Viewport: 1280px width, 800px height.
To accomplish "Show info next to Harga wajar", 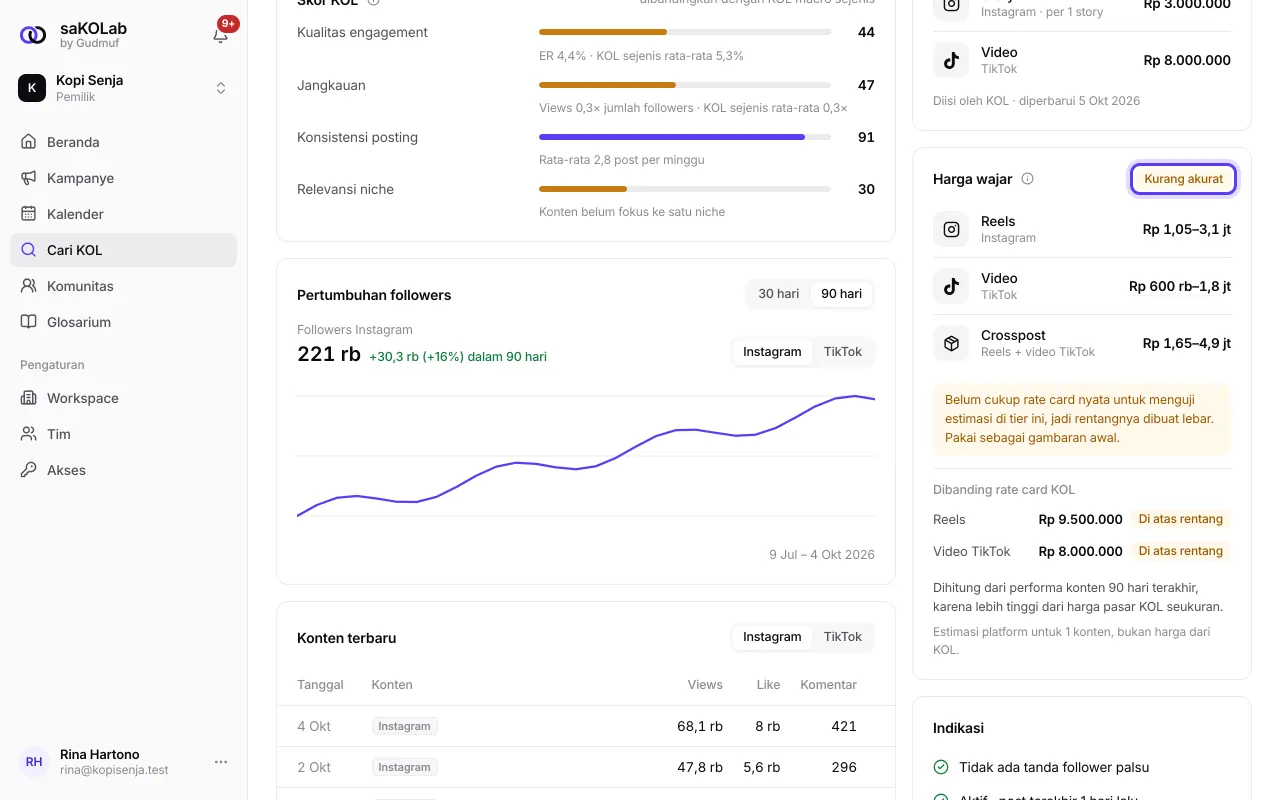I will [x=1027, y=179].
